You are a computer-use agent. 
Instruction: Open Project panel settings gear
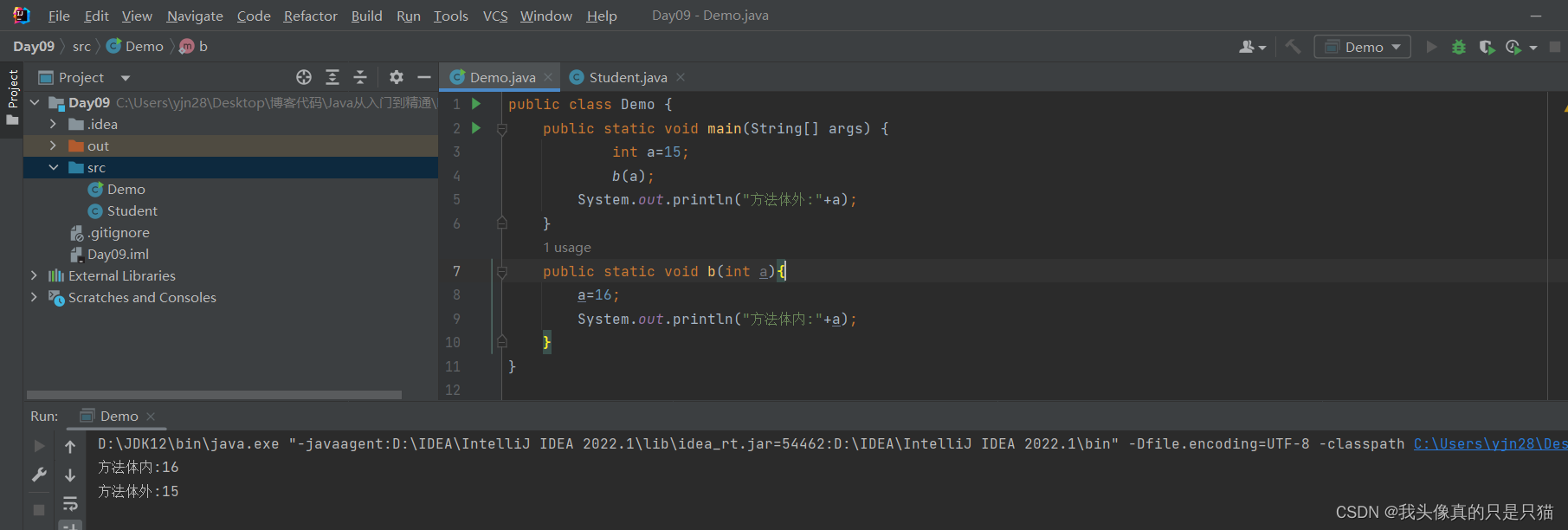[x=397, y=77]
